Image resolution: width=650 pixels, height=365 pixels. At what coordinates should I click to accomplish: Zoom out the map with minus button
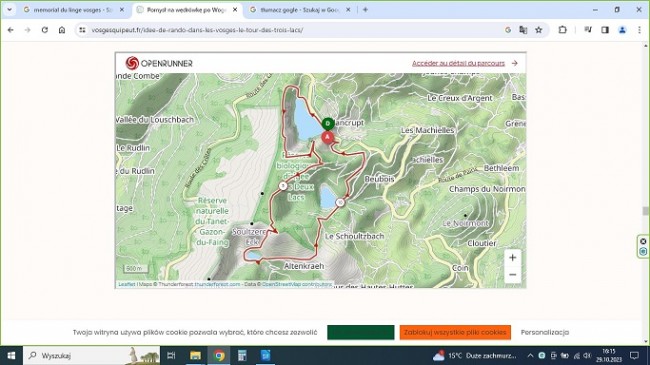(x=512, y=275)
